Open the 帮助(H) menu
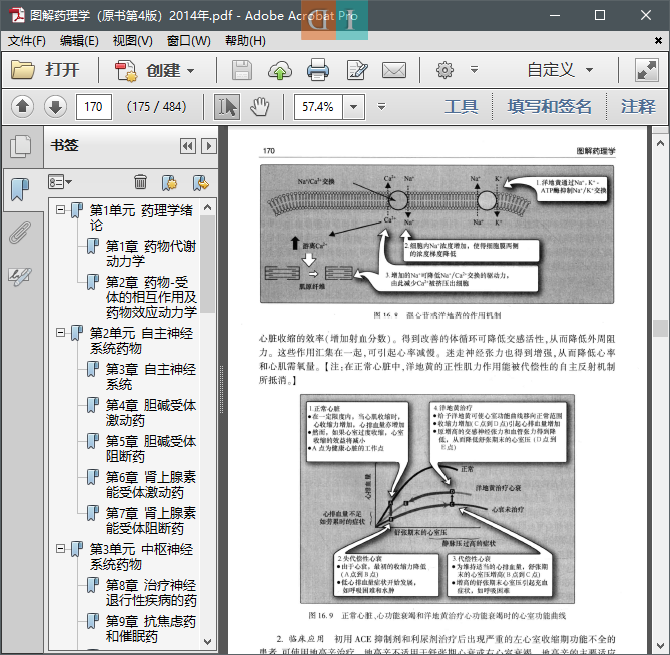The height and width of the screenshot is (655, 670). tap(245, 41)
